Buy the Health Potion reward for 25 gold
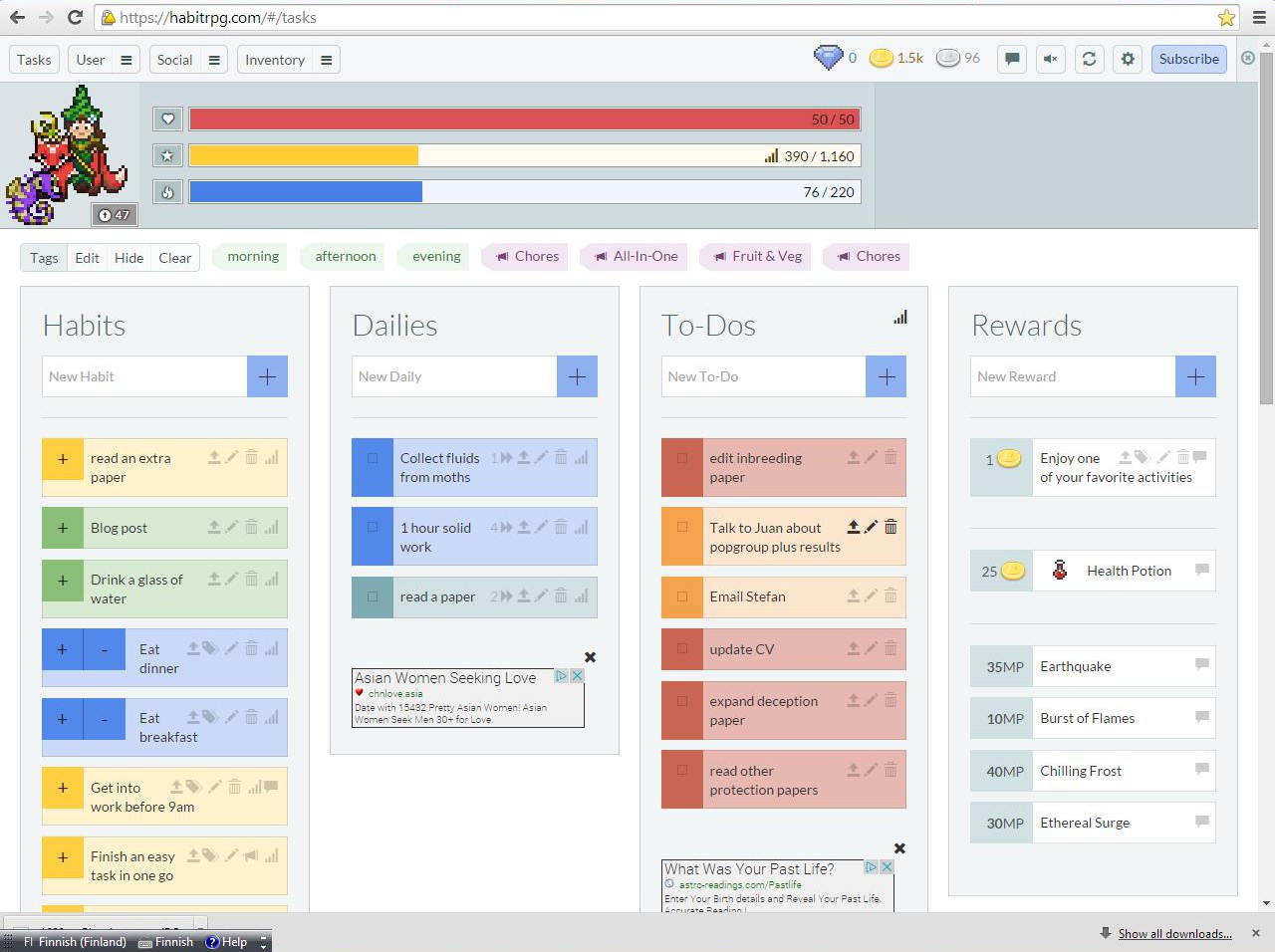 click(x=1002, y=572)
